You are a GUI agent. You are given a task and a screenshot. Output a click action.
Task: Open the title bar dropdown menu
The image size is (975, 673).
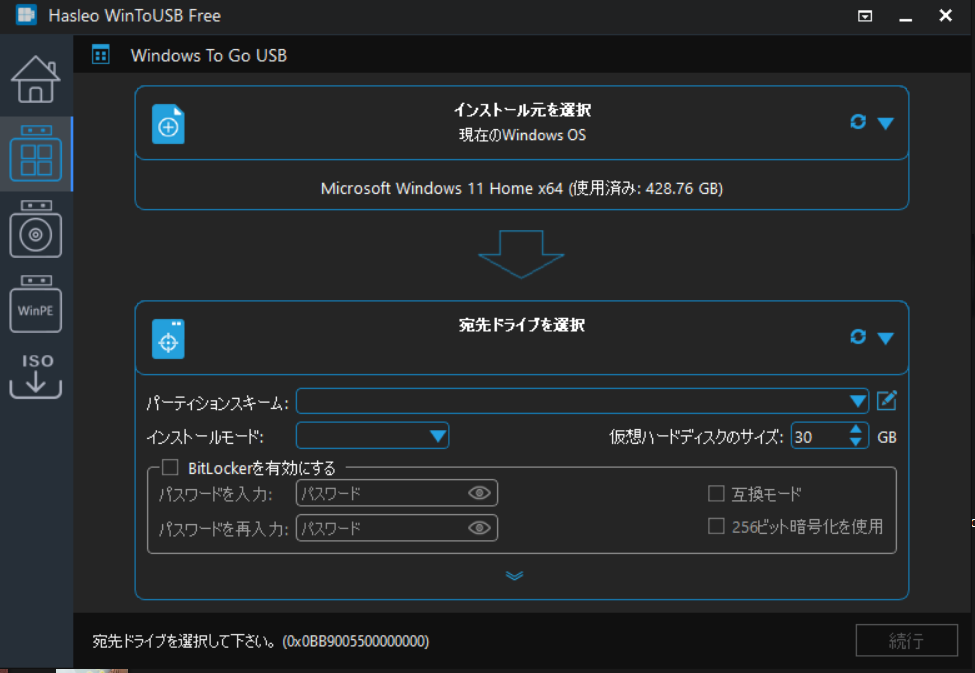coord(864,16)
